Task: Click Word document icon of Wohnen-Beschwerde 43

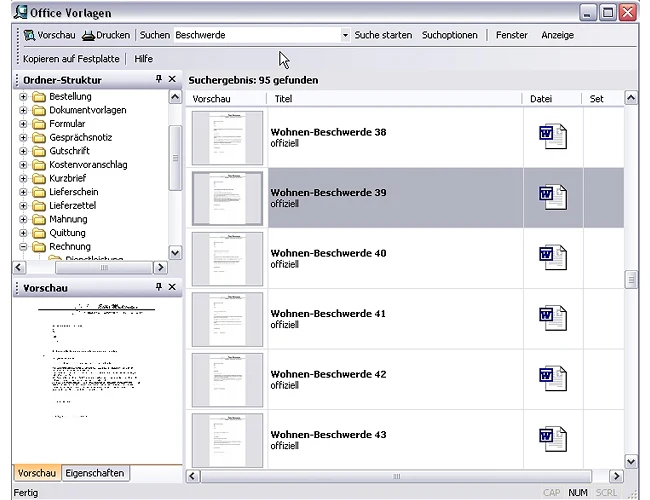Action: (553, 439)
